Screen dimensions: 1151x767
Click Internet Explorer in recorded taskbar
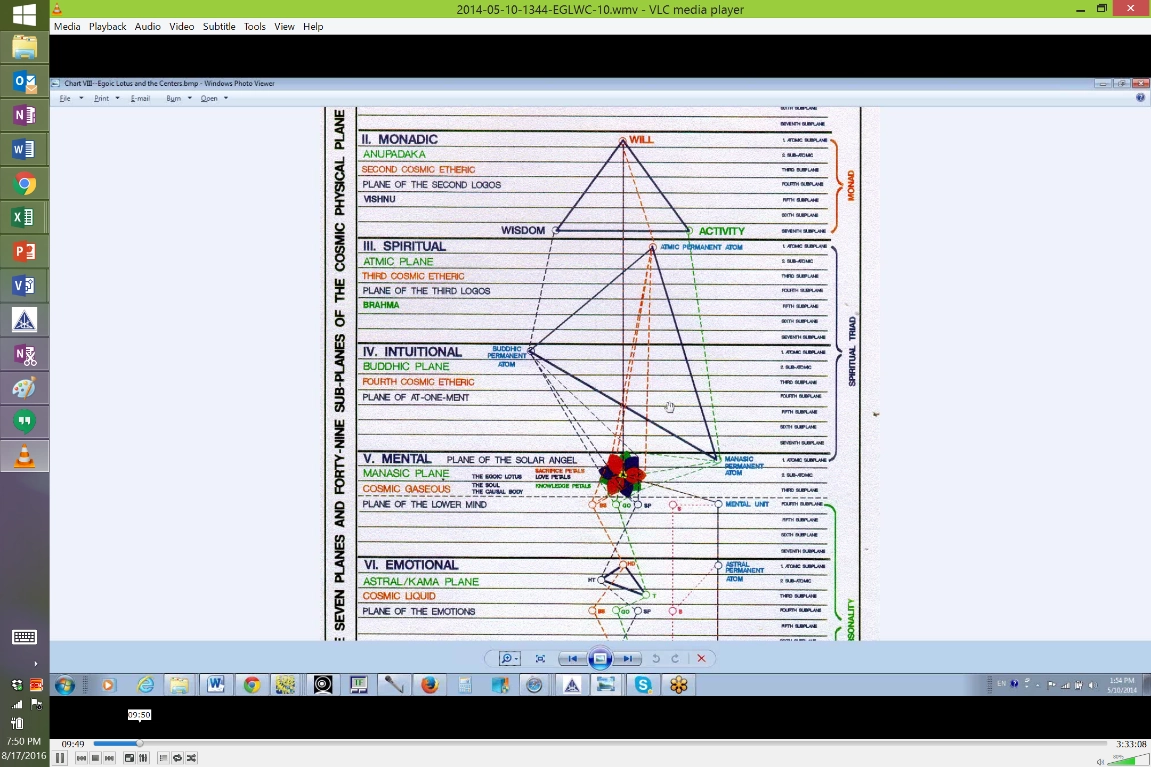coord(145,686)
